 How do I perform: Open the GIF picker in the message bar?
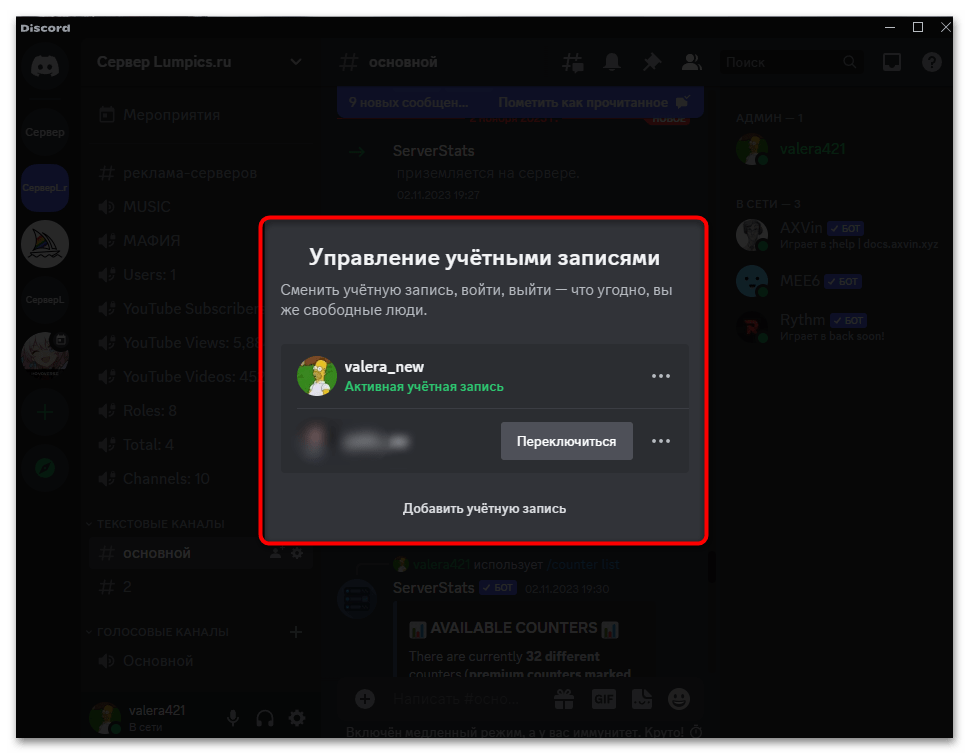pos(603,698)
